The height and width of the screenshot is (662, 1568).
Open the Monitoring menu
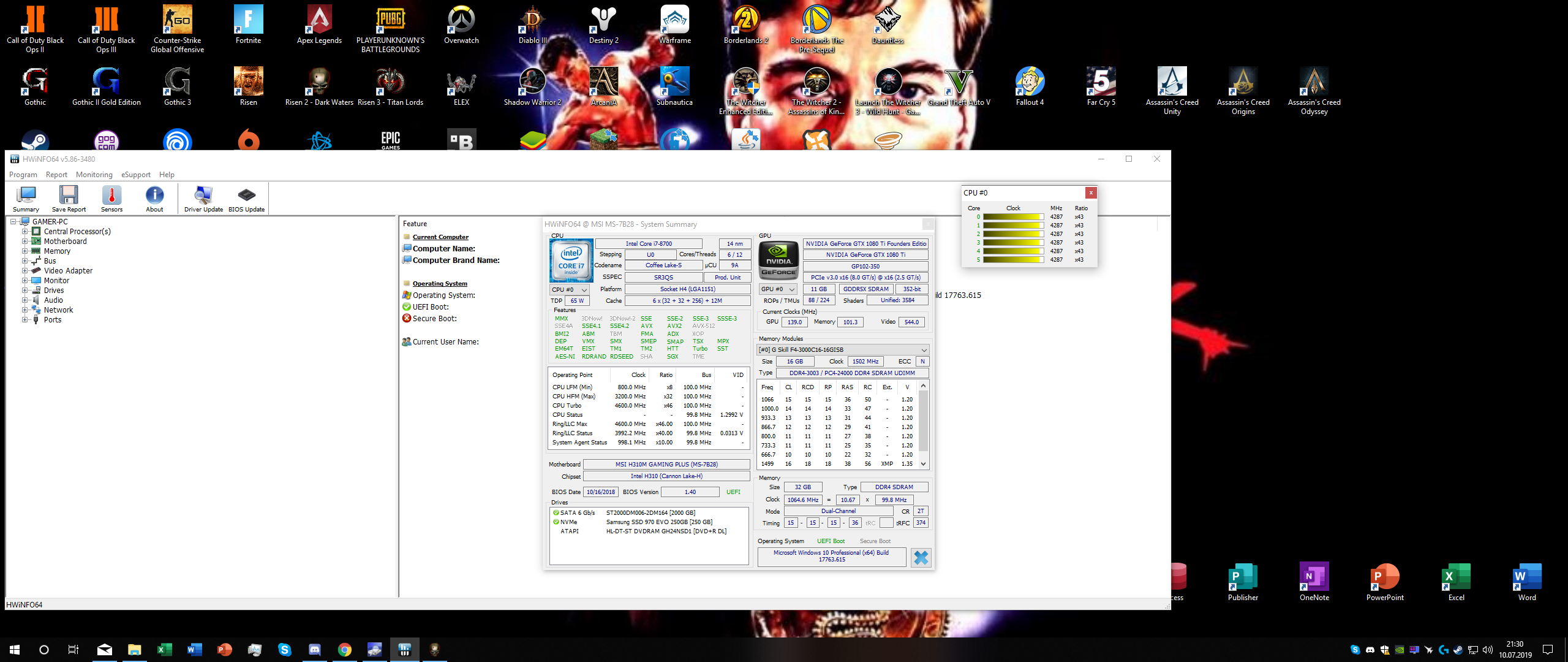tap(94, 175)
